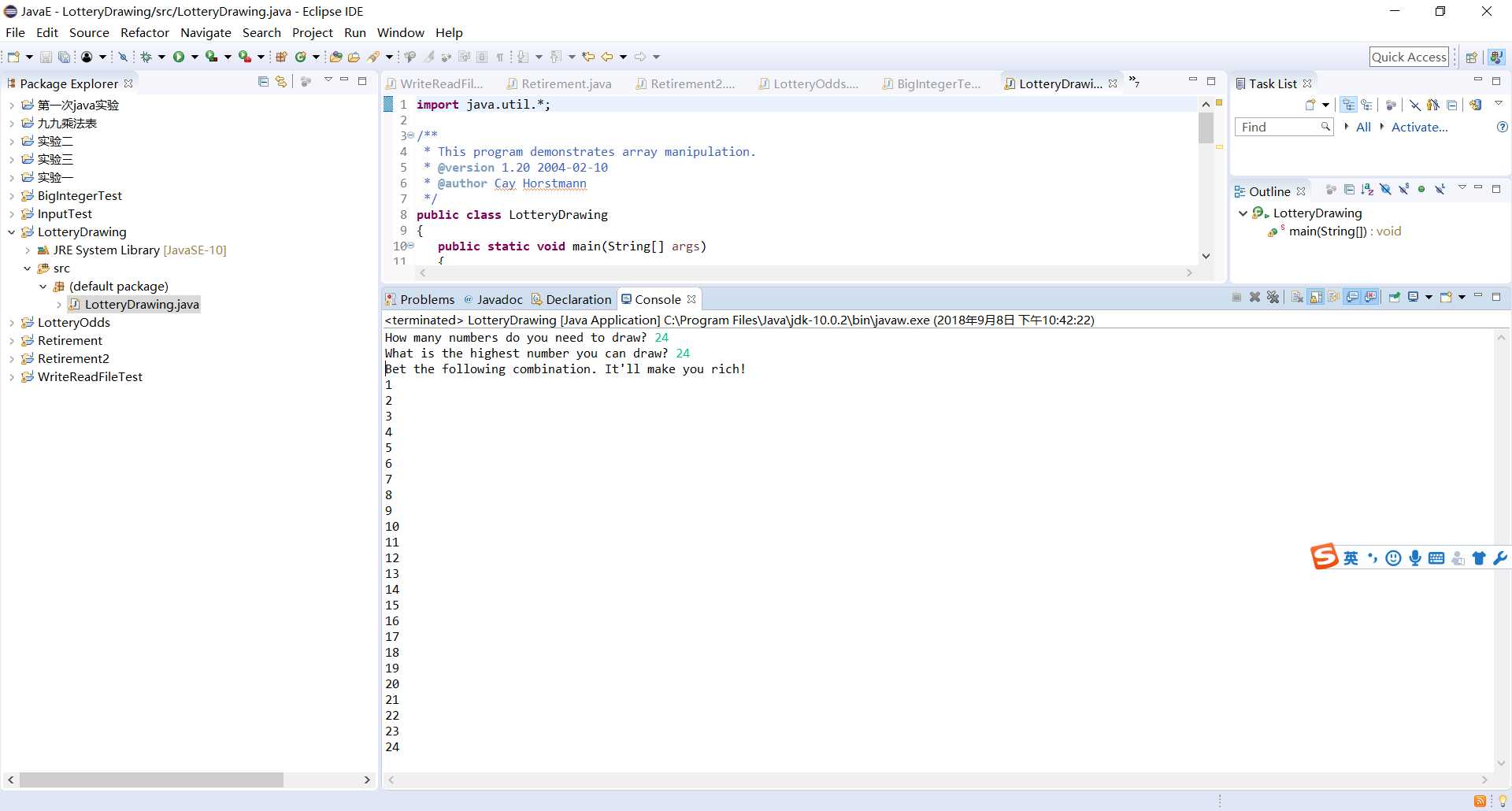Toggle Hide Static Fields and Methods in Outline
The image size is (1512, 811).
click(x=1403, y=190)
